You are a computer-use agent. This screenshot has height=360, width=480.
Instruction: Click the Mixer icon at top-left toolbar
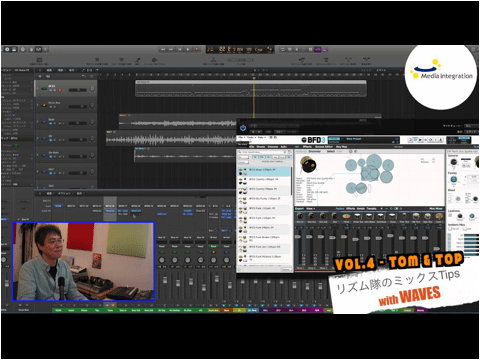pyautogui.click(x=38, y=49)
